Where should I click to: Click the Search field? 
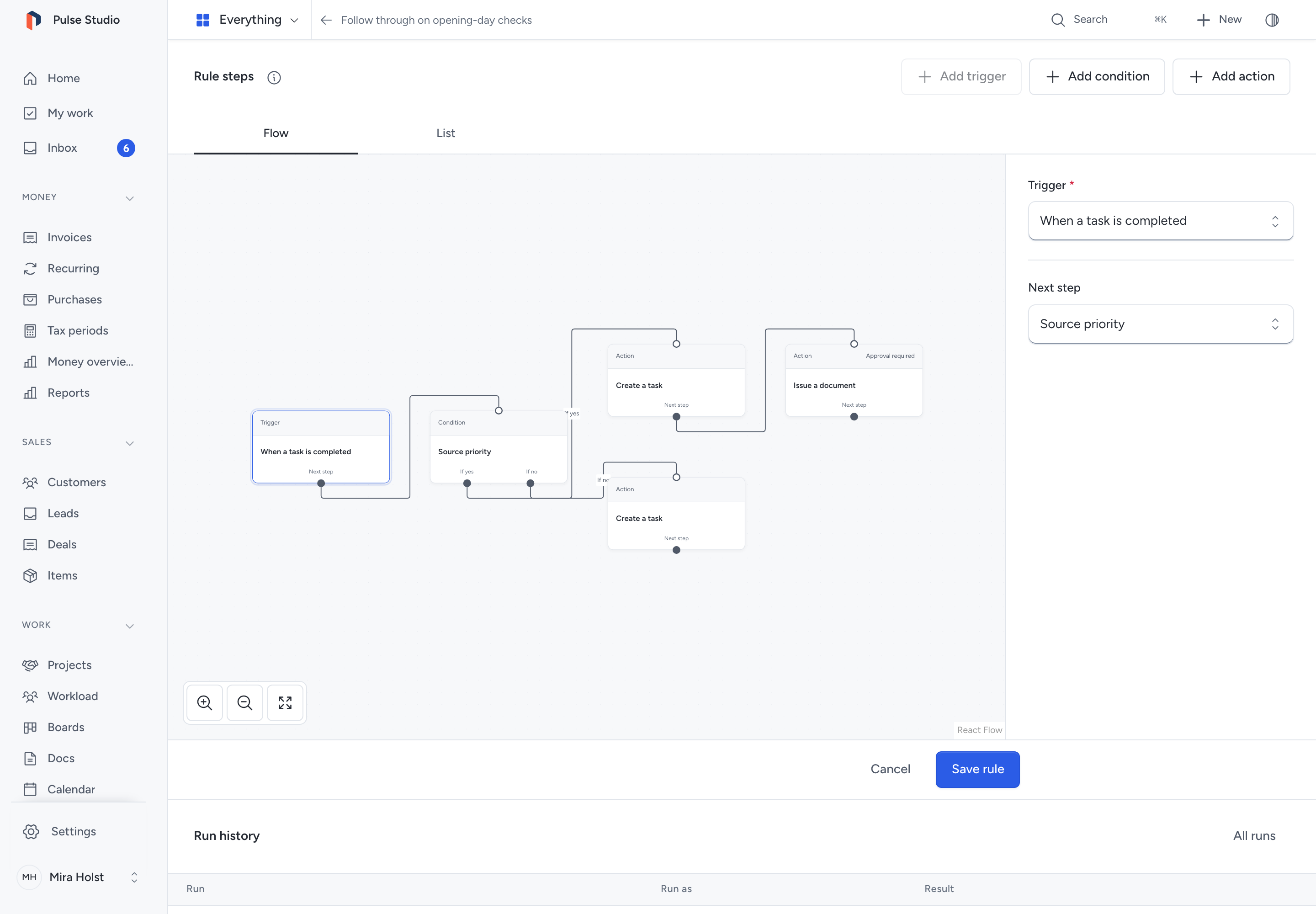pos(1108,20)
